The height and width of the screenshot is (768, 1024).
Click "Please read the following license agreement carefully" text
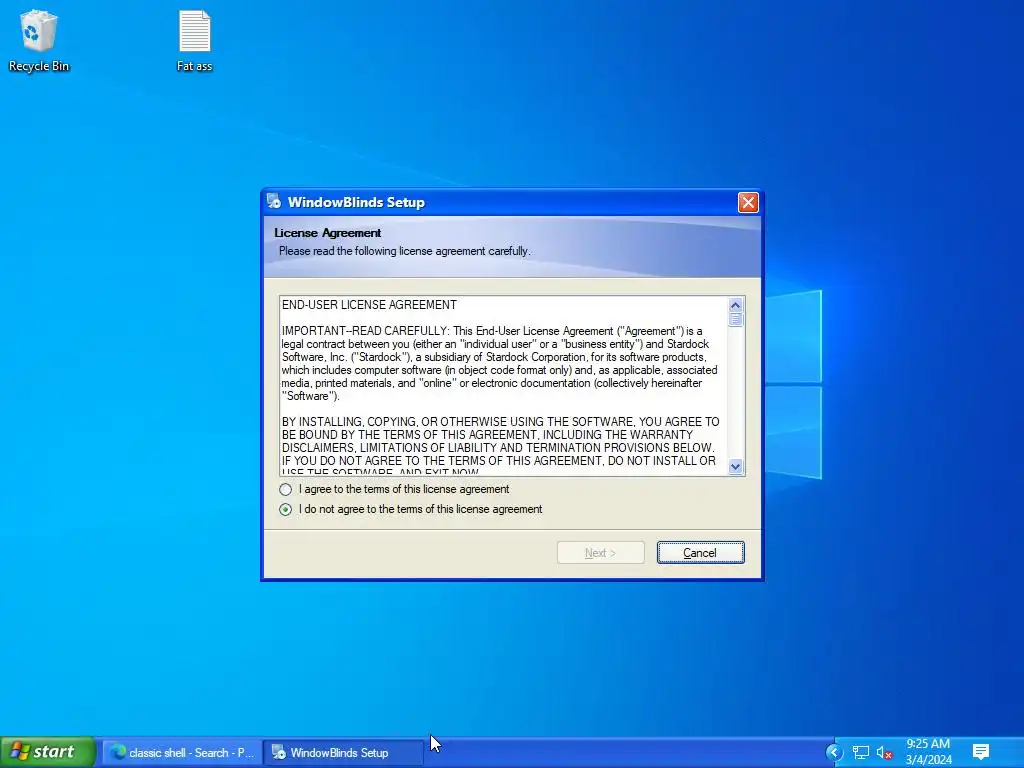405,251
